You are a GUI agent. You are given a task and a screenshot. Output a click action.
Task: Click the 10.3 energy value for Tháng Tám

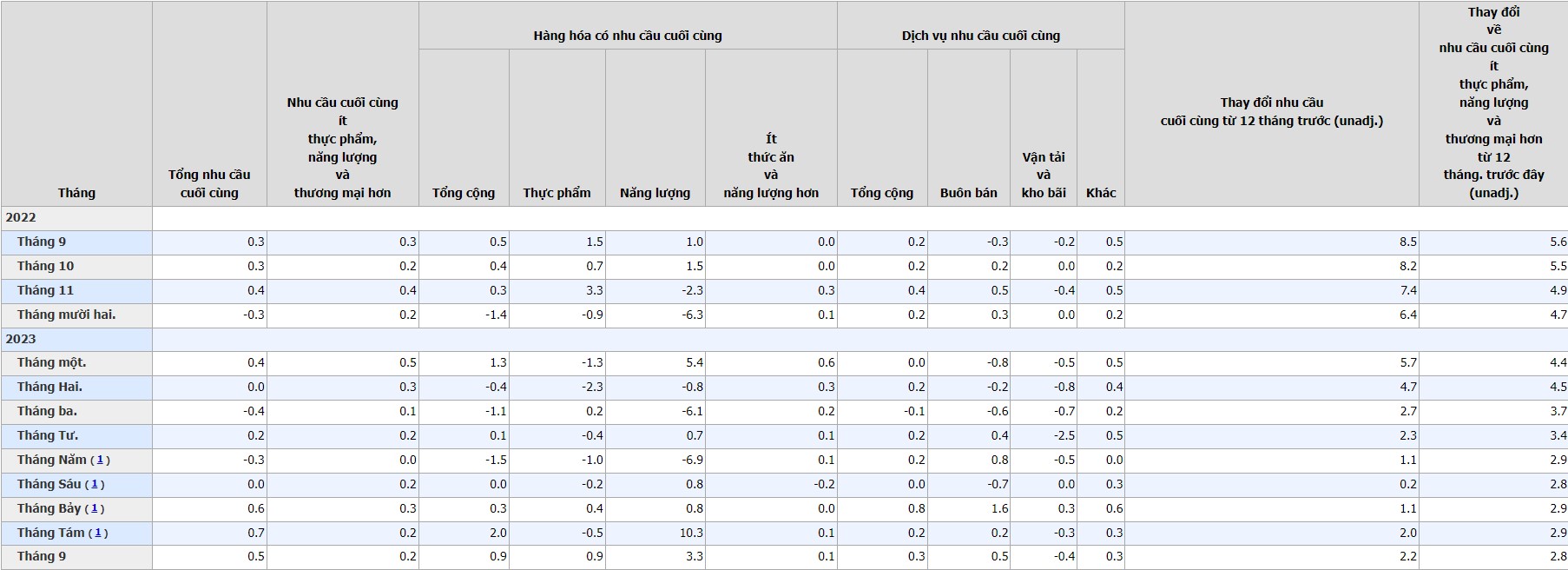click(x=691, y=533)
